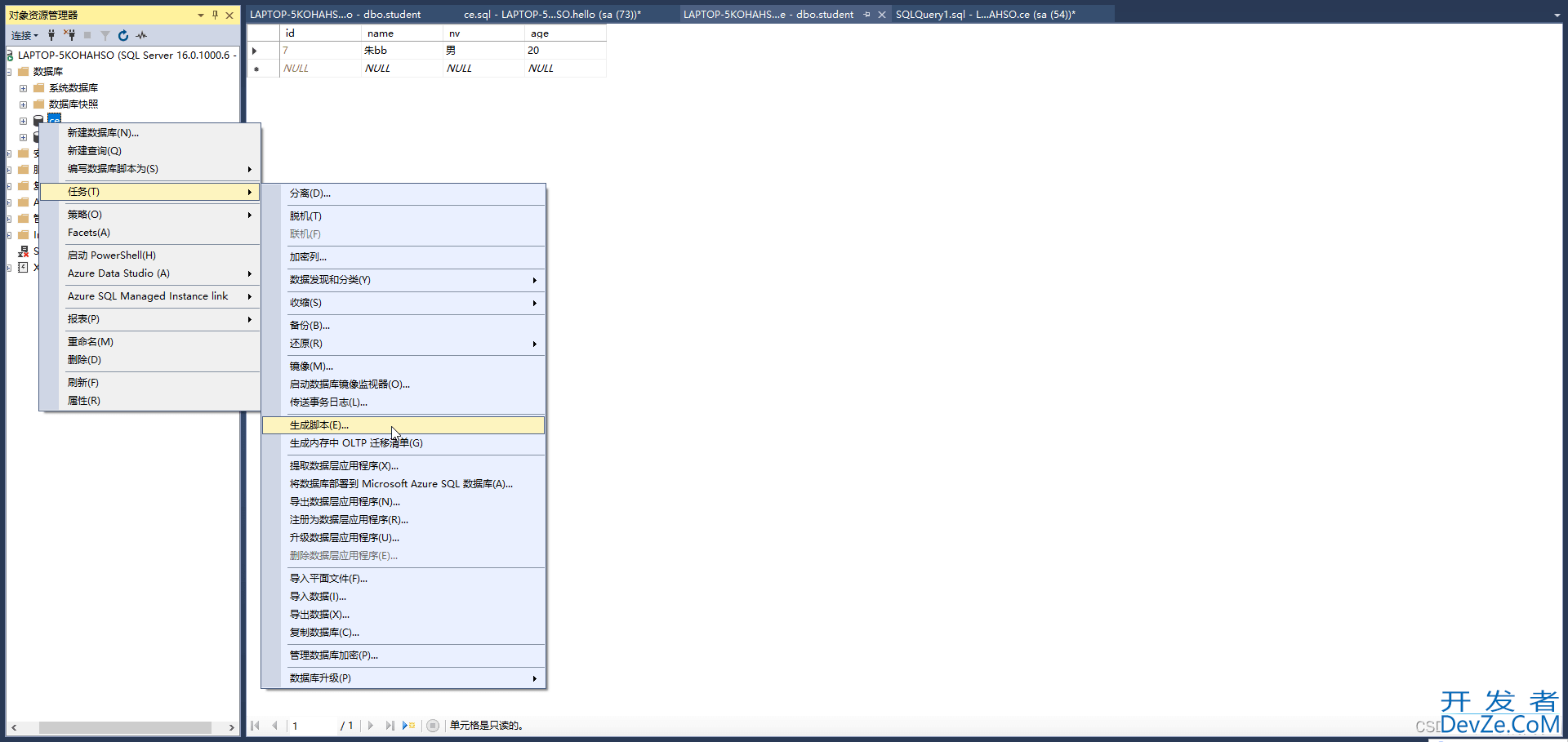Click 导出数据(X)... entry
1568x742 pixels.
pos(403,615)
